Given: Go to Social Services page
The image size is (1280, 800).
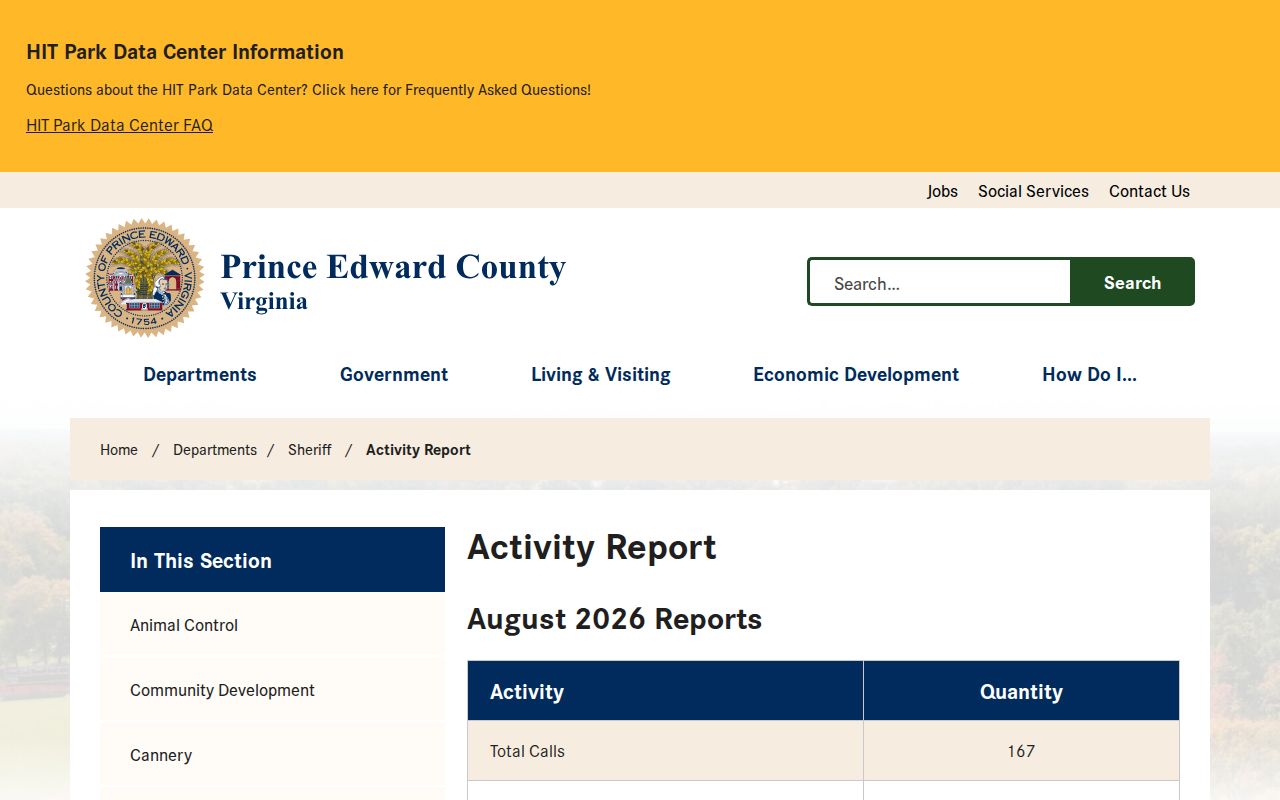Looking at the screenshot, I should coord(1033,191).
